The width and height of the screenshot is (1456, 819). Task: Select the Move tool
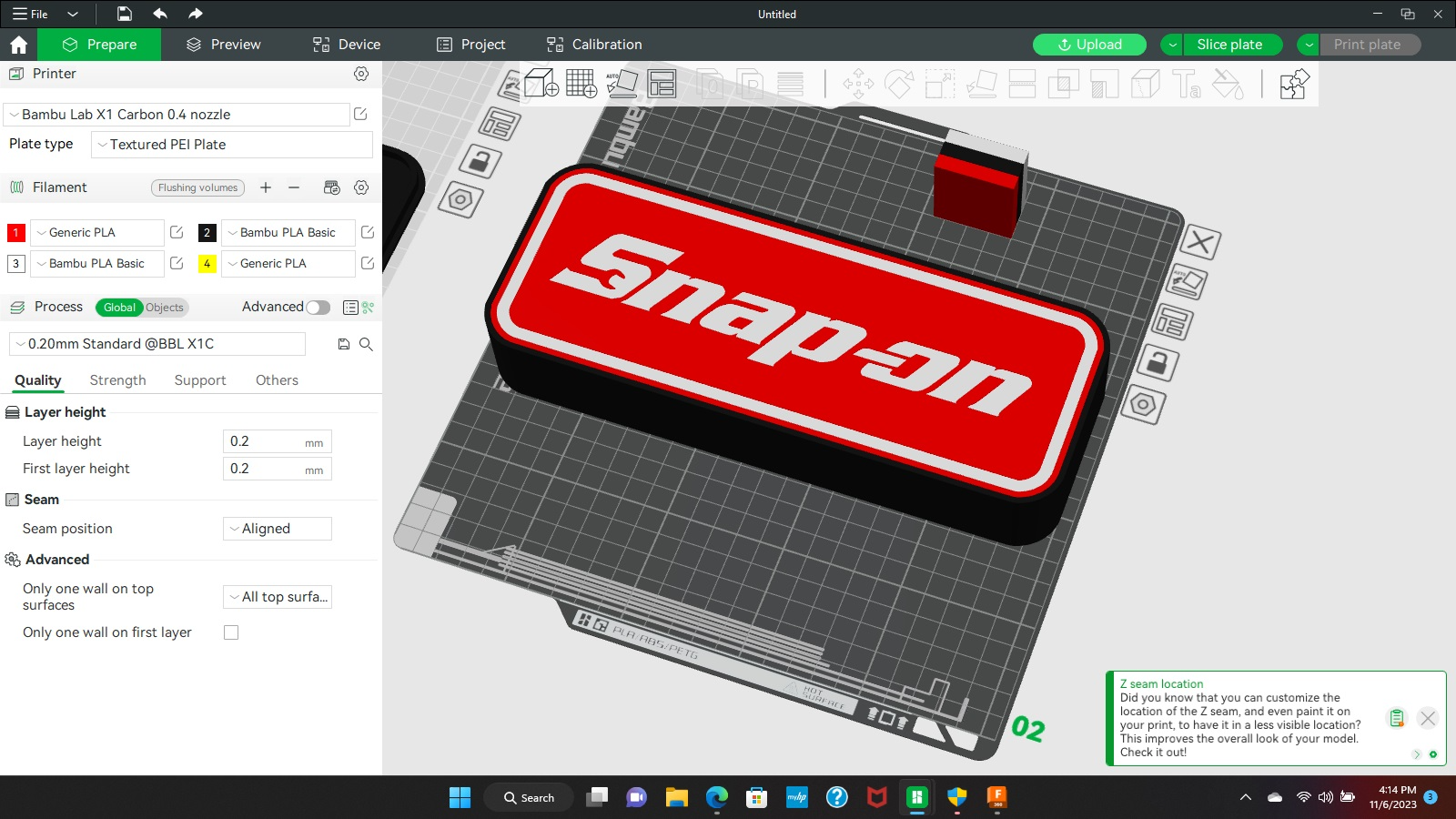[858, 84]
